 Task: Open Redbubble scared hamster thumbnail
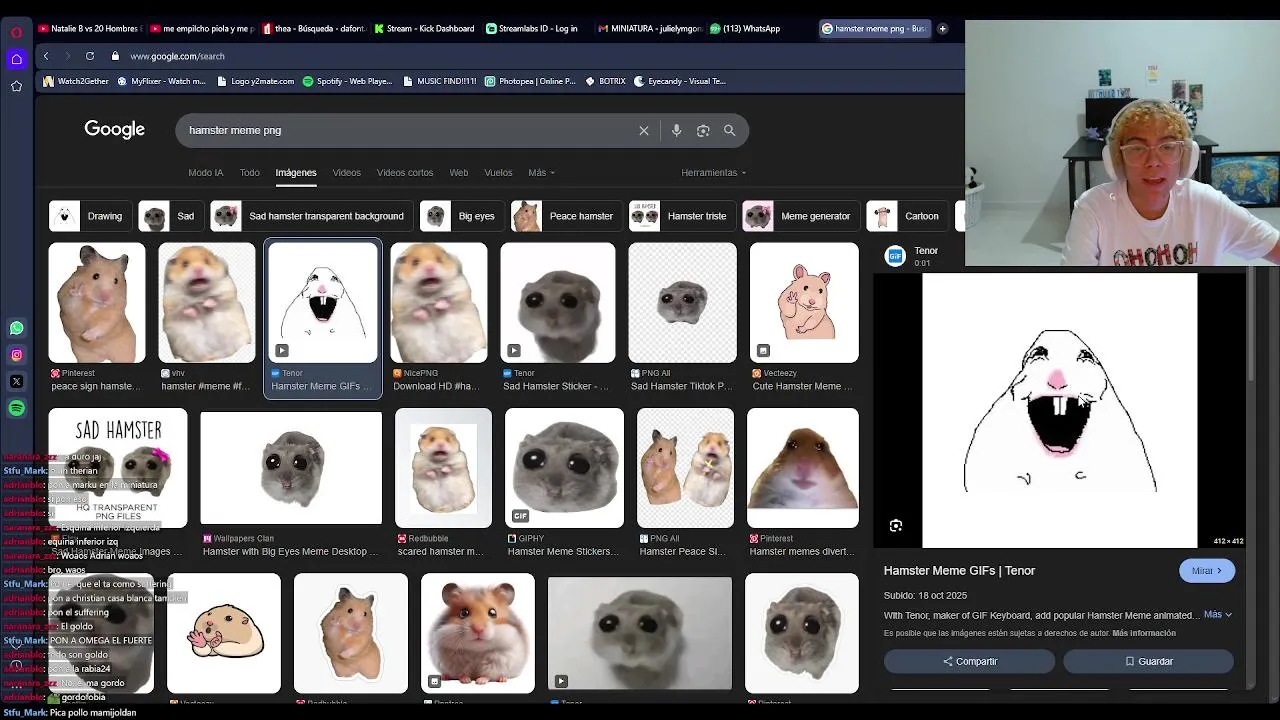click(x=443, y=468)
